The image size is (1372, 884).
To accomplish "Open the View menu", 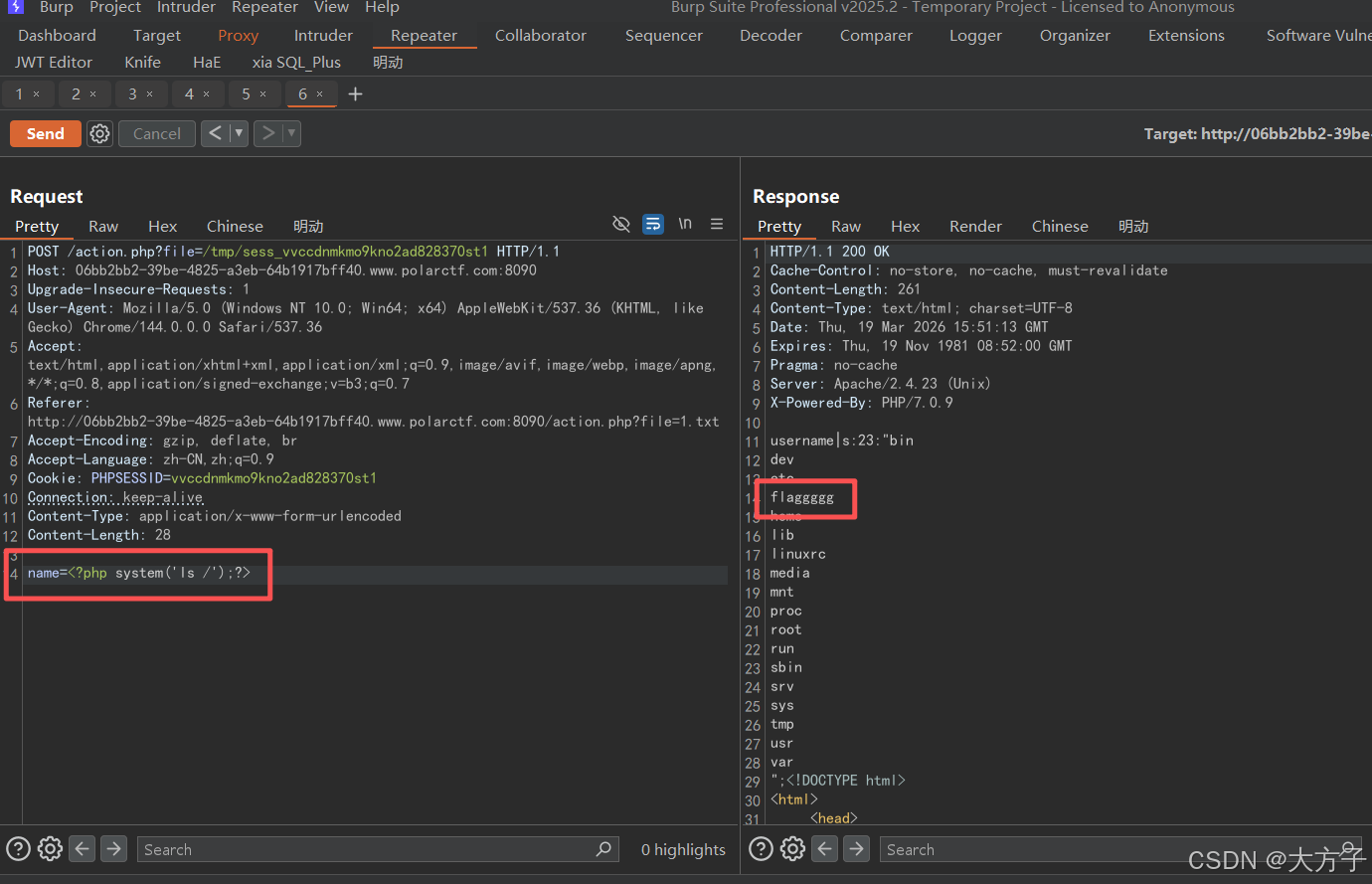I will click(x=331, y=7).
